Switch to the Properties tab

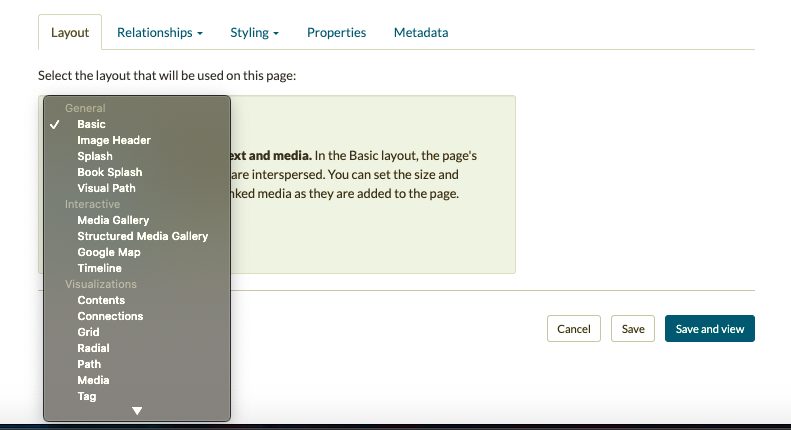pyautogui.click(x=336, y=33)
